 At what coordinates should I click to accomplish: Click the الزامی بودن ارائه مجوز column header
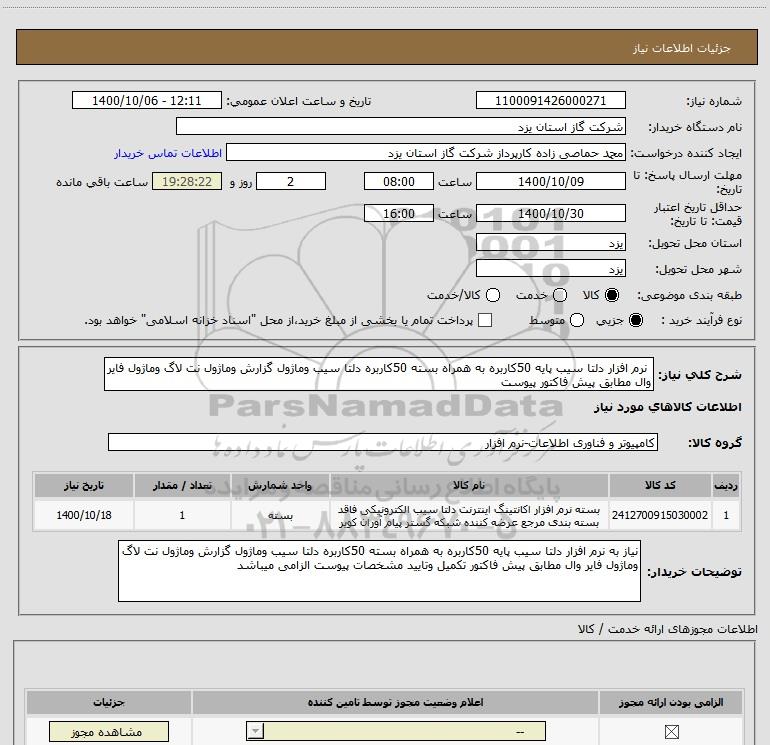coord(671,703)
